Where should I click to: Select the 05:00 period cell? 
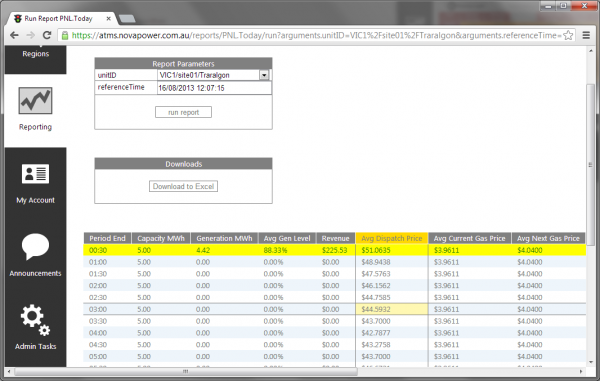tap(98, 357)
